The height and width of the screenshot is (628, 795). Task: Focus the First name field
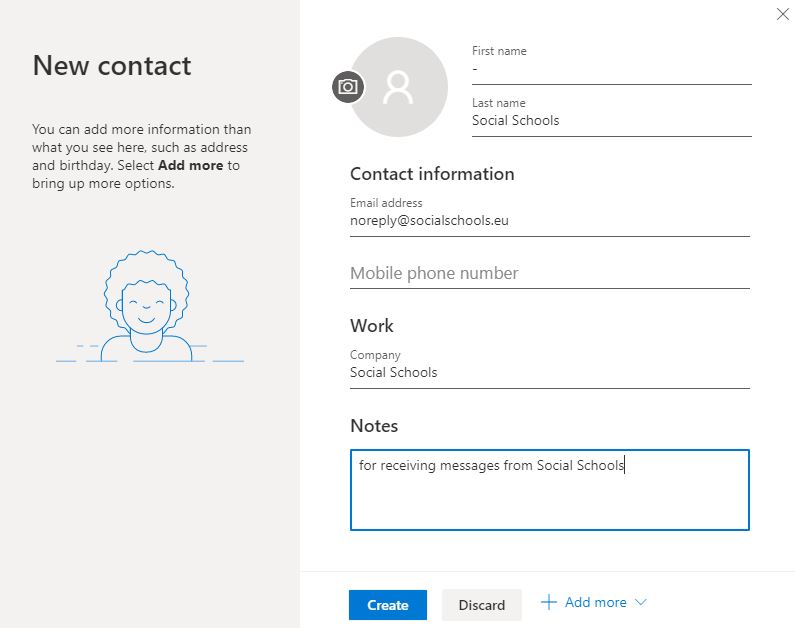pos(611,69)
